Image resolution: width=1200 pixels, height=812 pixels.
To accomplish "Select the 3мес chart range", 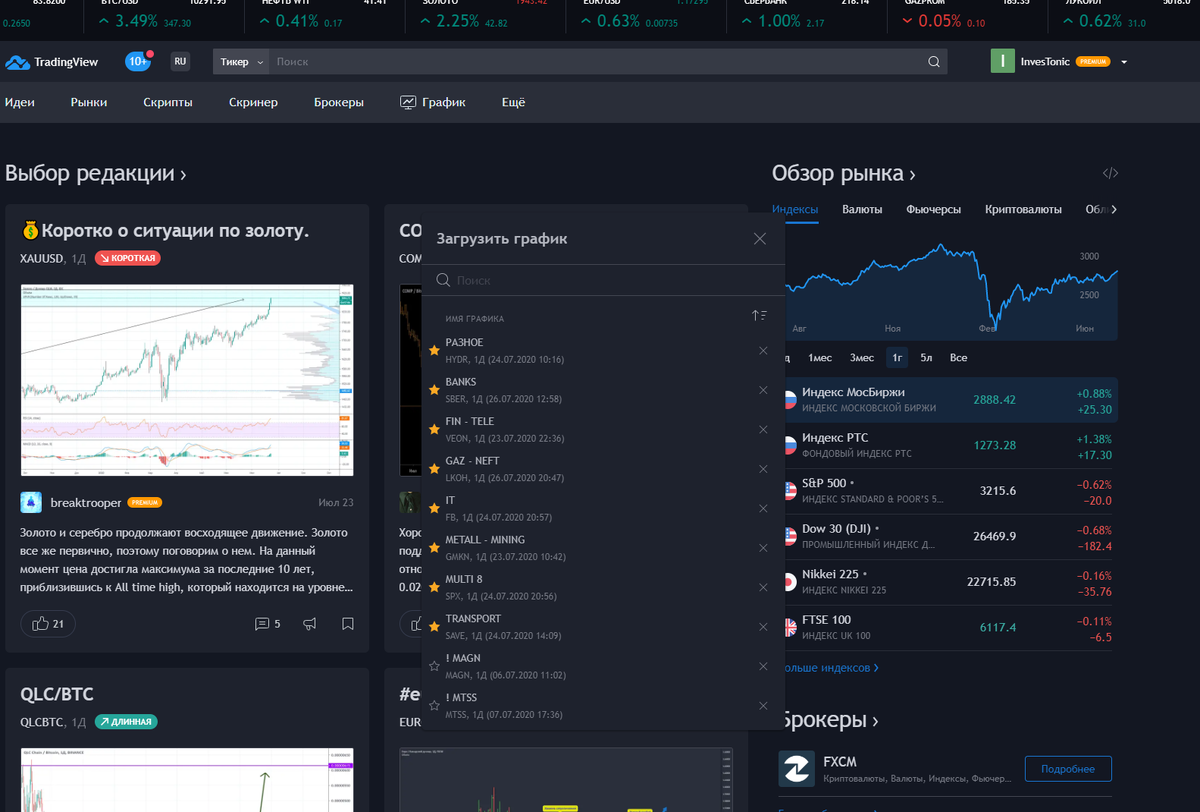I will coord(861,357).
